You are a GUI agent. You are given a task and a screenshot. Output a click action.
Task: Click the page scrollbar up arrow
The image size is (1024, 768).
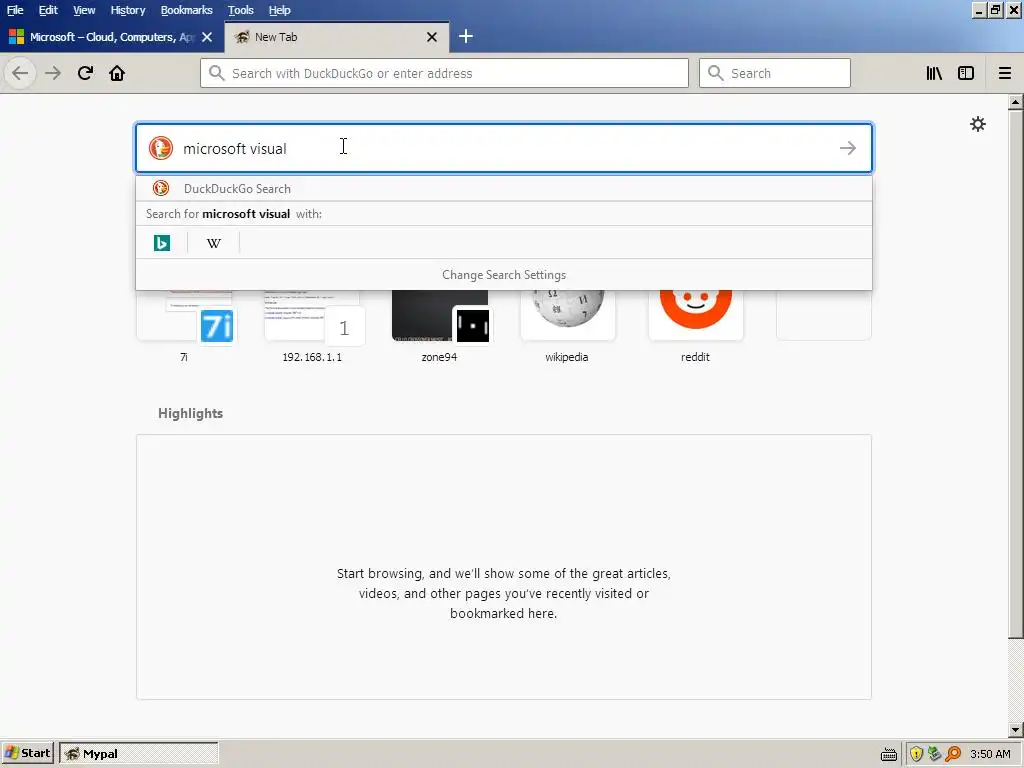1016,102
